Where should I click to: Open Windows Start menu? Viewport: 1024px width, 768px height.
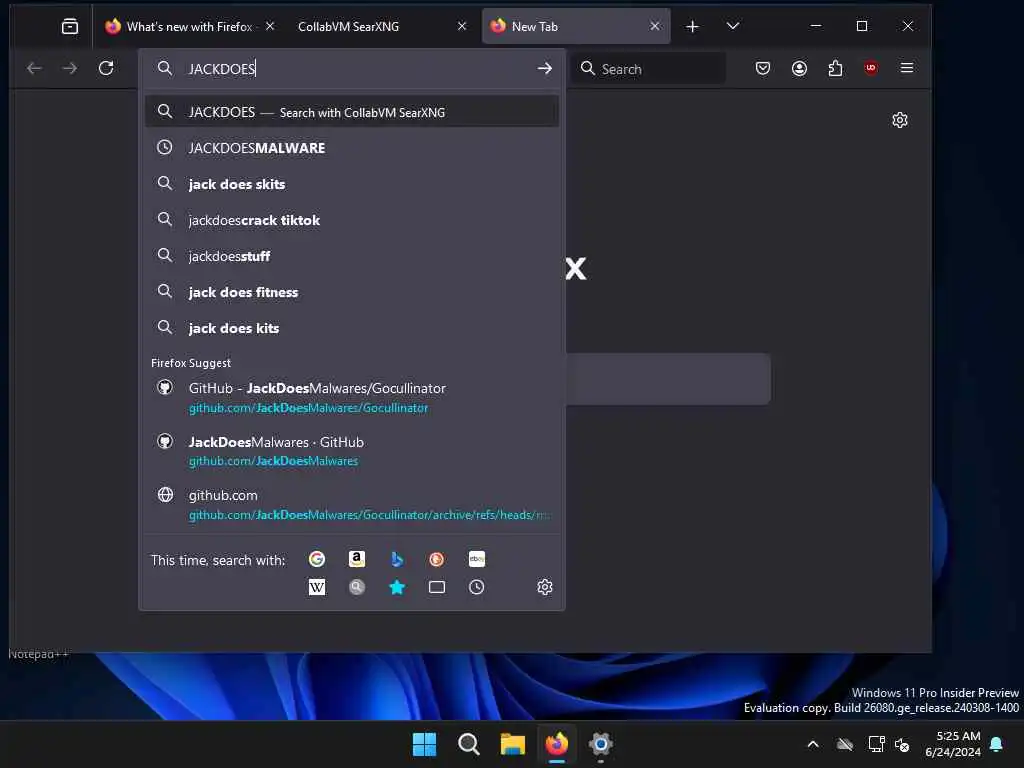click(424, 744)
